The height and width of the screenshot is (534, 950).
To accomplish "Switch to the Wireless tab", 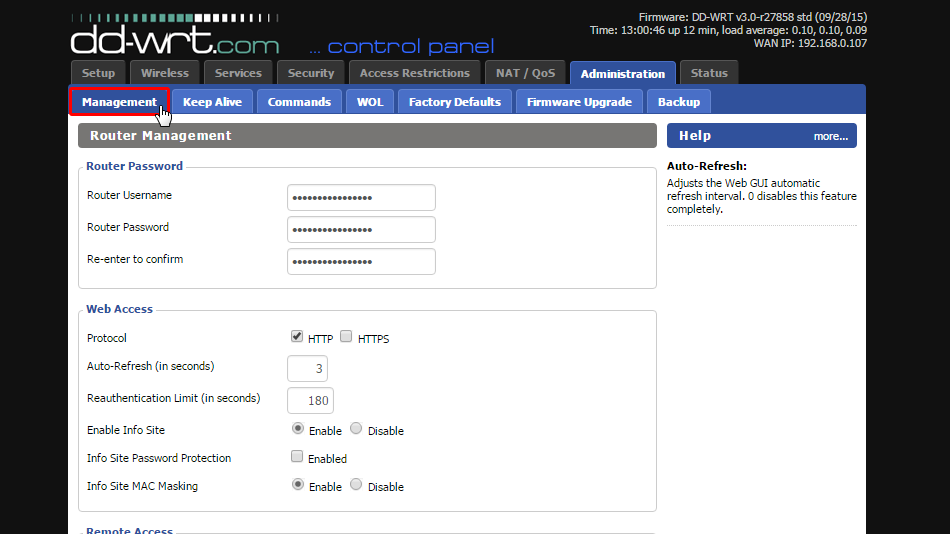I will point(165,73).
